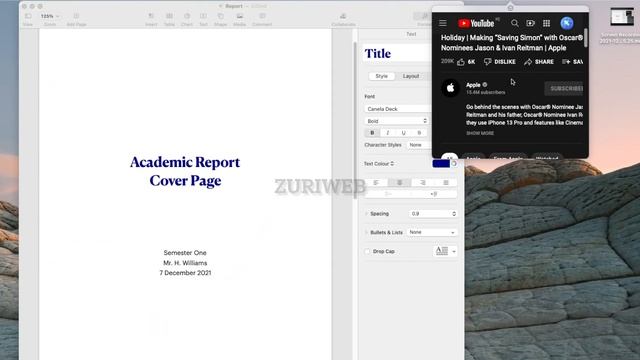
Task: Expand the Bullets & Lists section
Action: click(366, 232)
